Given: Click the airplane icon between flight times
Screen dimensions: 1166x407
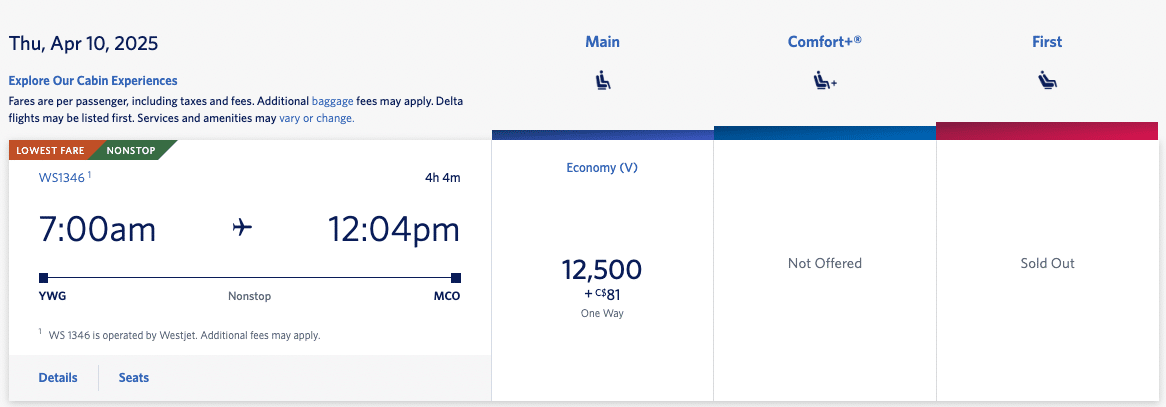Looking at the screenshot, I should pos(242,229).
